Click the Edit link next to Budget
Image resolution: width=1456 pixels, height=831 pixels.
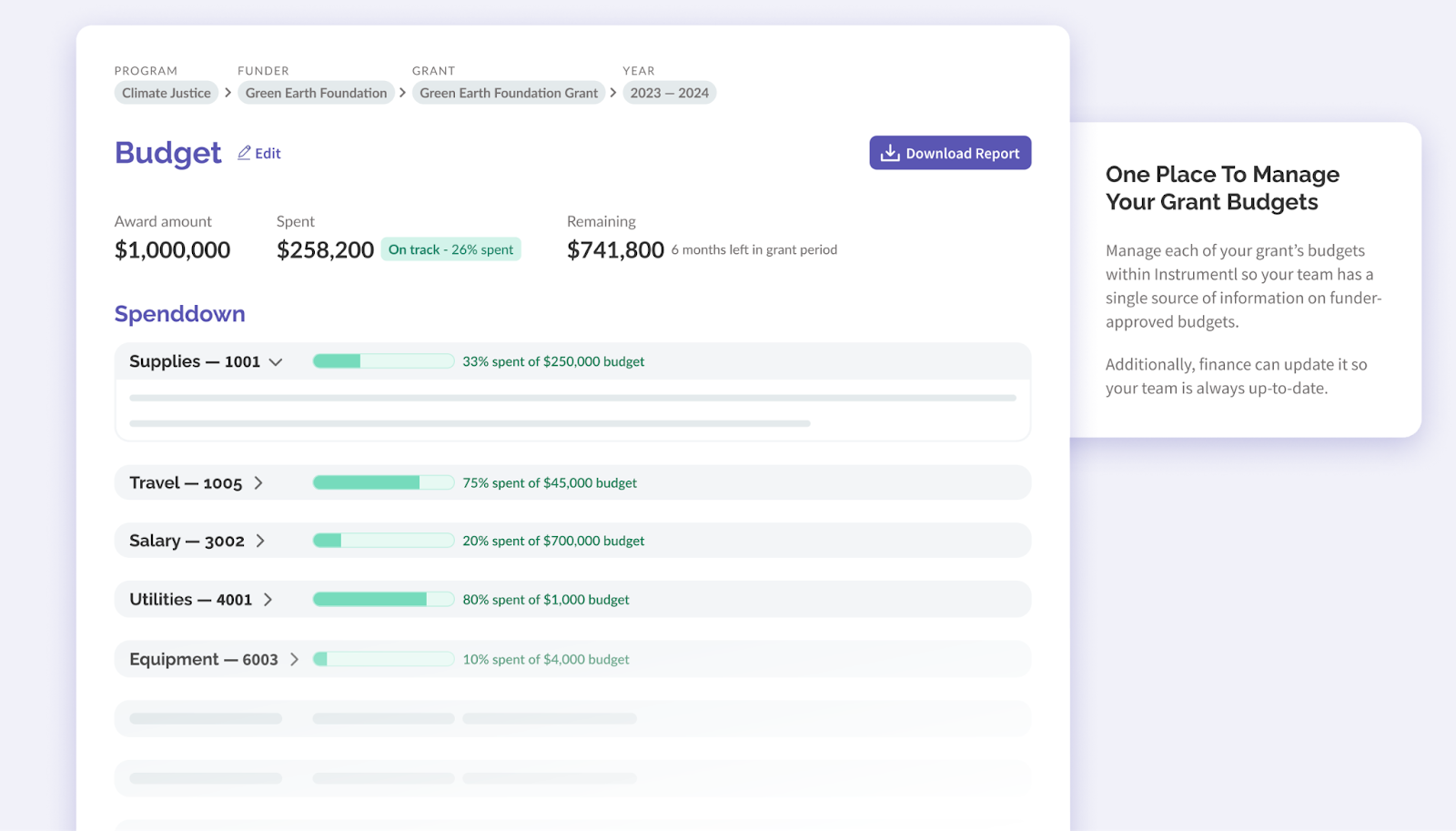pos(266,153)
